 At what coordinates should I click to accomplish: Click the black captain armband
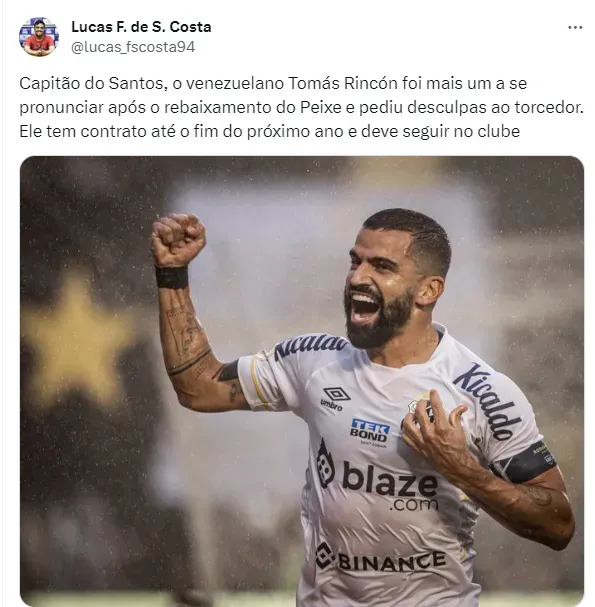(x=525, y=462)
